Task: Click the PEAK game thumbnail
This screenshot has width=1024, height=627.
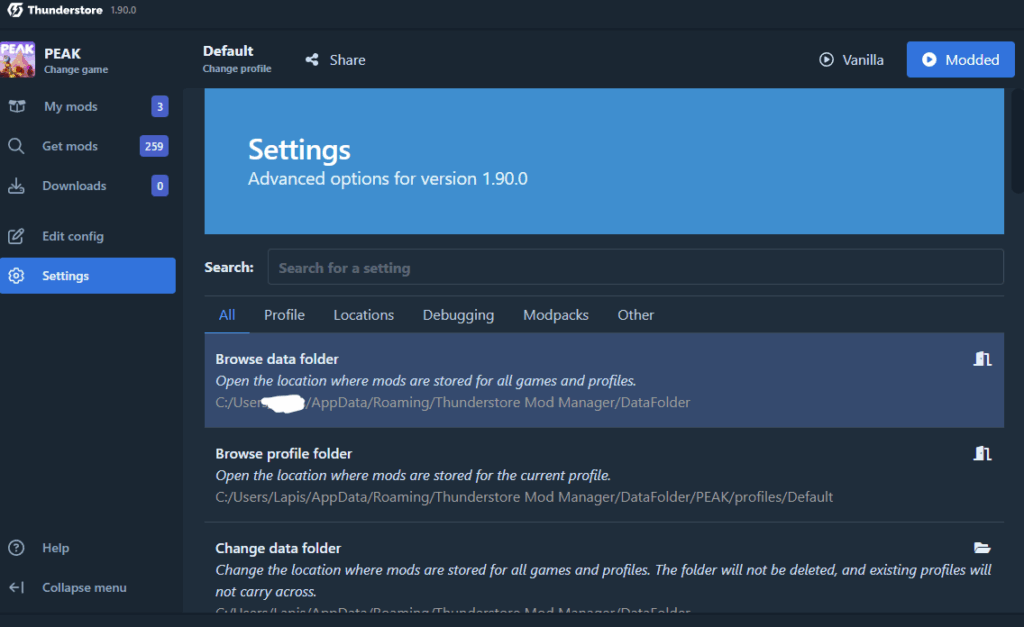Action: pos(17,59)
